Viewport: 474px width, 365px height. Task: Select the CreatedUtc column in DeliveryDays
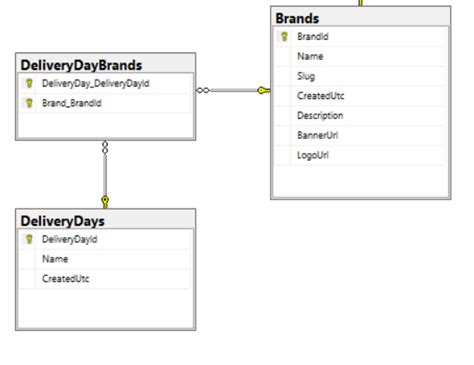pyautogui.click(x=105, y=278)
